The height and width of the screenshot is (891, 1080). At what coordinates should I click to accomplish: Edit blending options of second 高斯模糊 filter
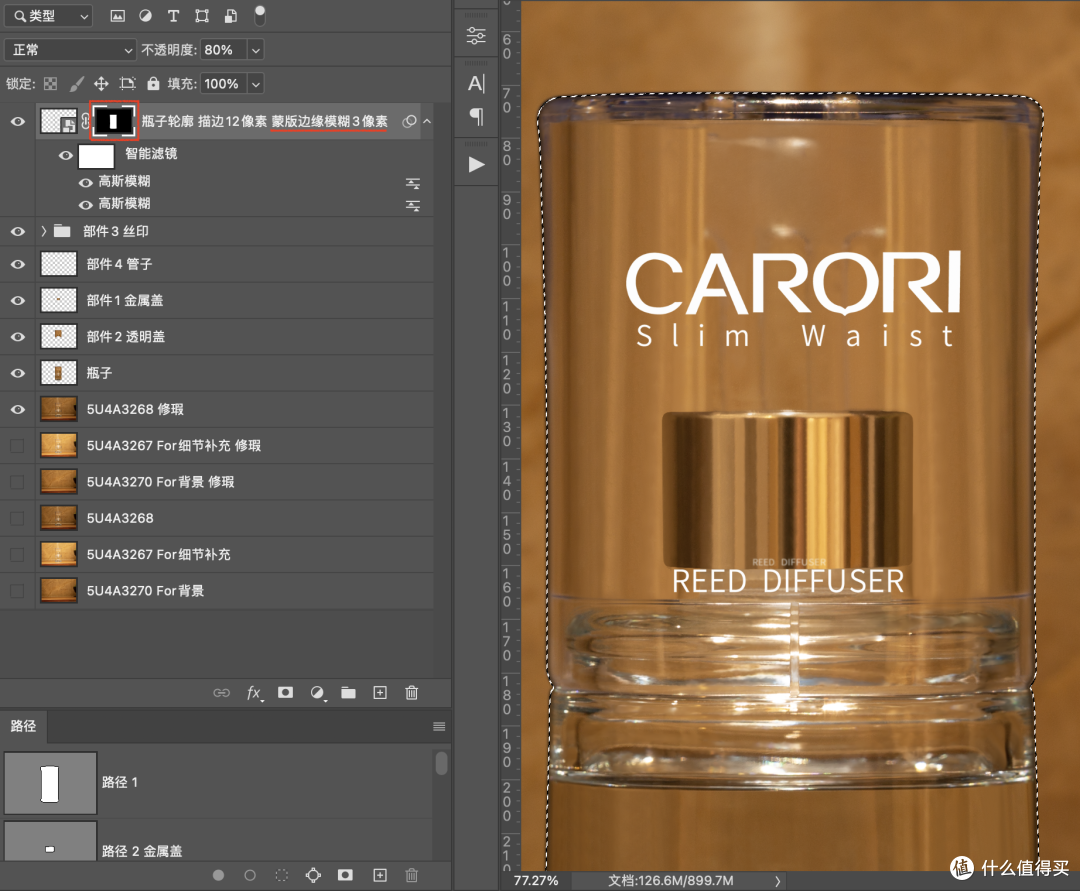point(413,205)
